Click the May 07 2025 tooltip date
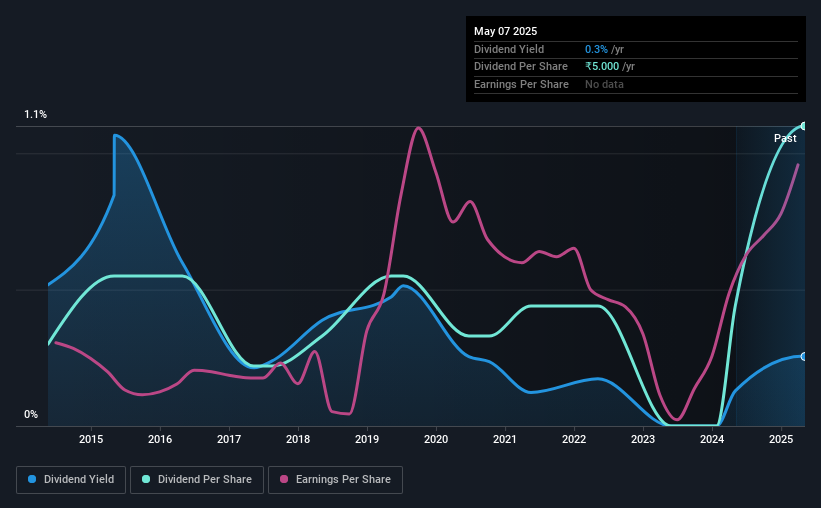821x508 pixels. [505, 31]
